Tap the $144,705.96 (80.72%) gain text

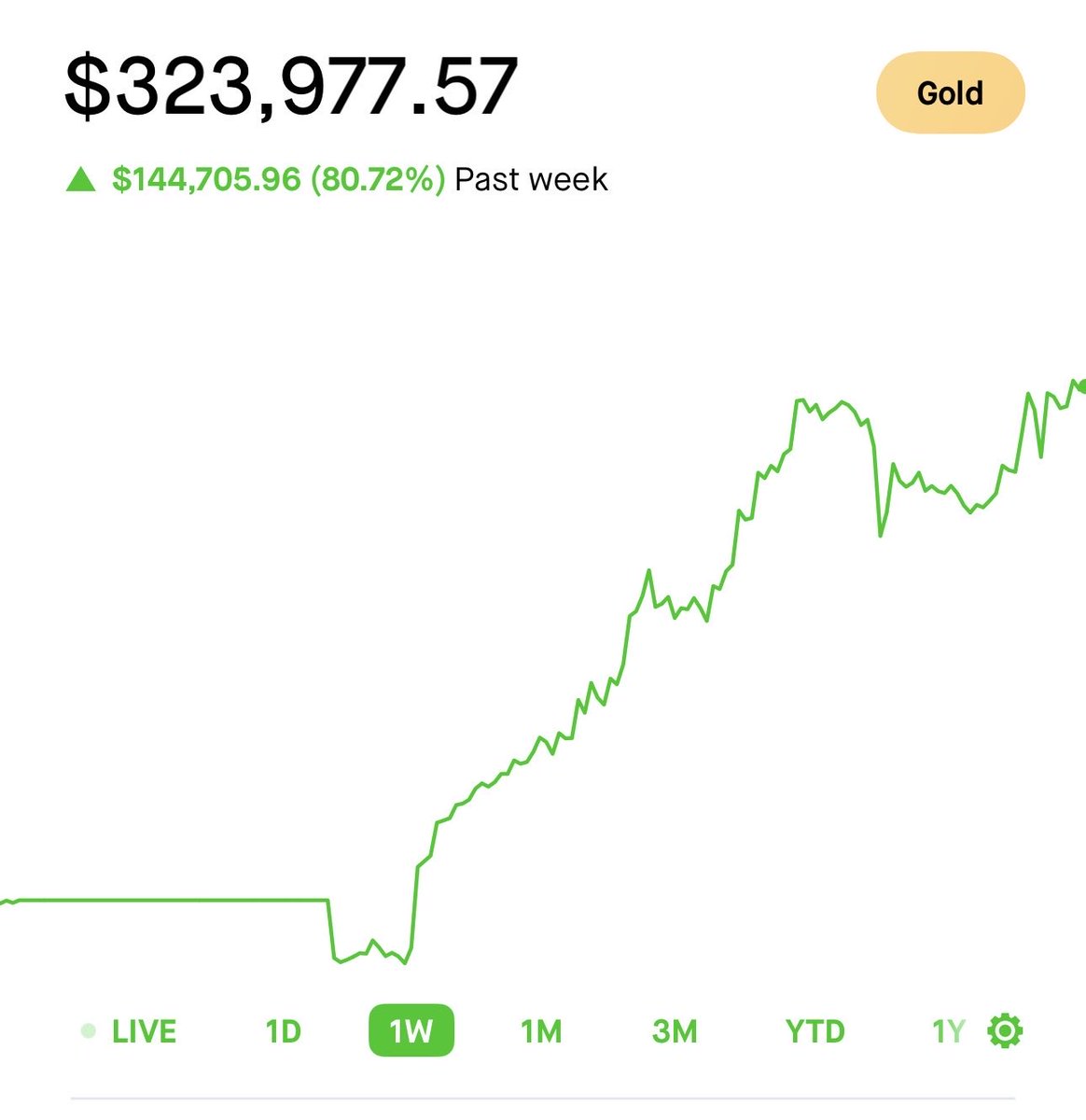pyautogui.click(x=278, y=179)
